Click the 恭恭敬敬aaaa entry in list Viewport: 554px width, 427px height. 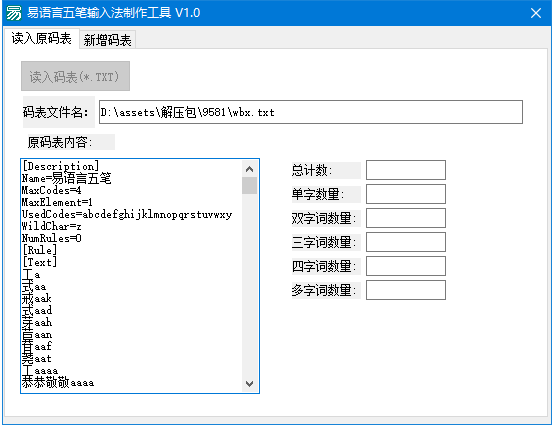pos(58,382)
